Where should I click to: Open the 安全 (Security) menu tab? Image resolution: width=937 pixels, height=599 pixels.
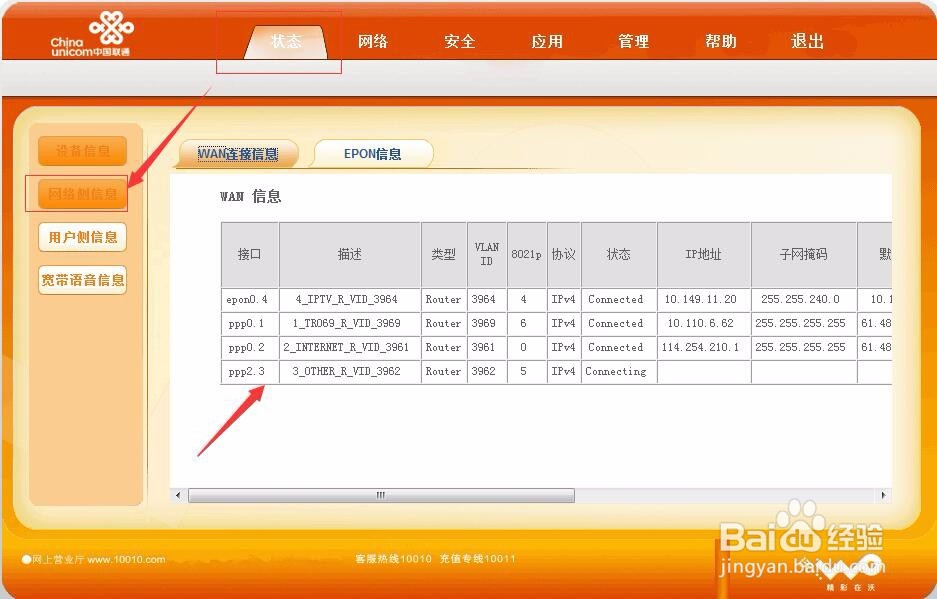459,41
